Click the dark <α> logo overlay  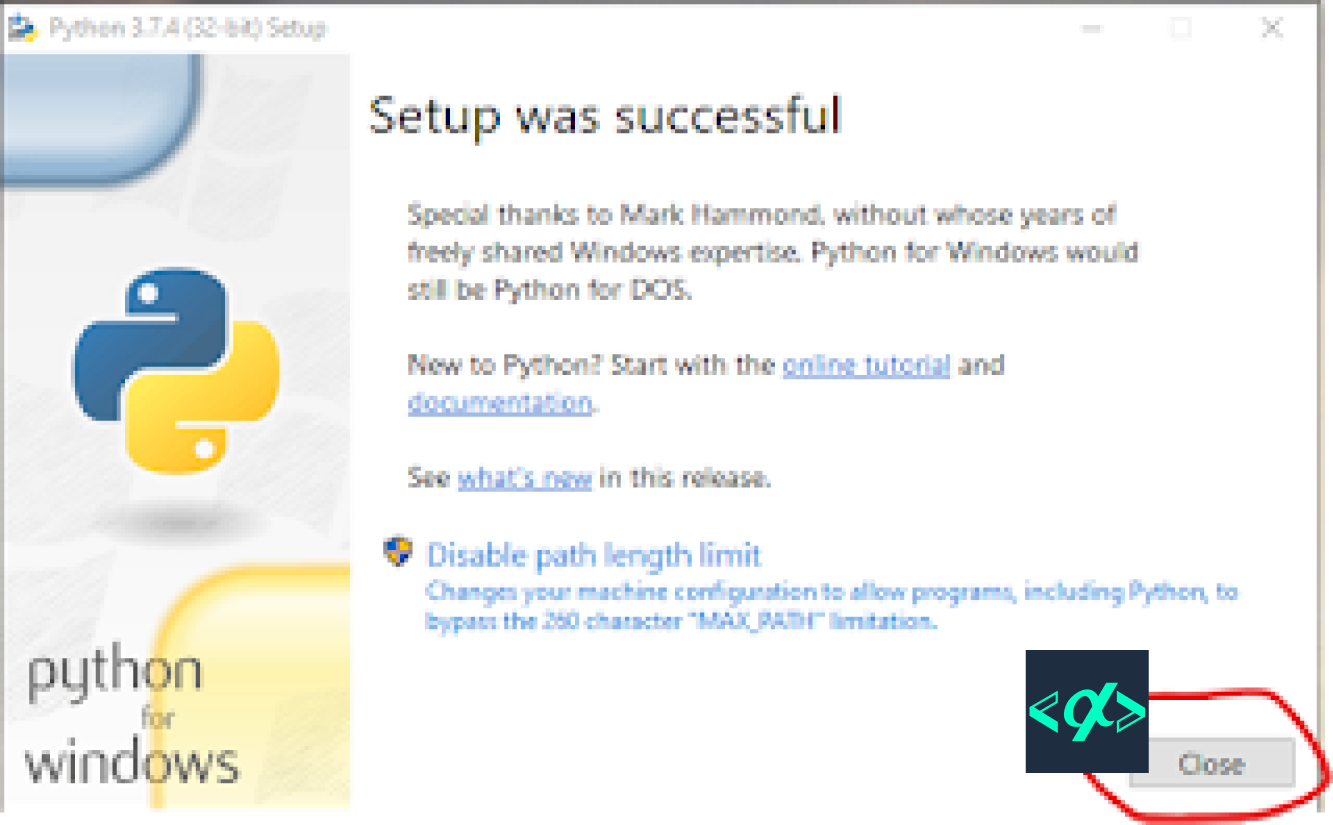1086,712
